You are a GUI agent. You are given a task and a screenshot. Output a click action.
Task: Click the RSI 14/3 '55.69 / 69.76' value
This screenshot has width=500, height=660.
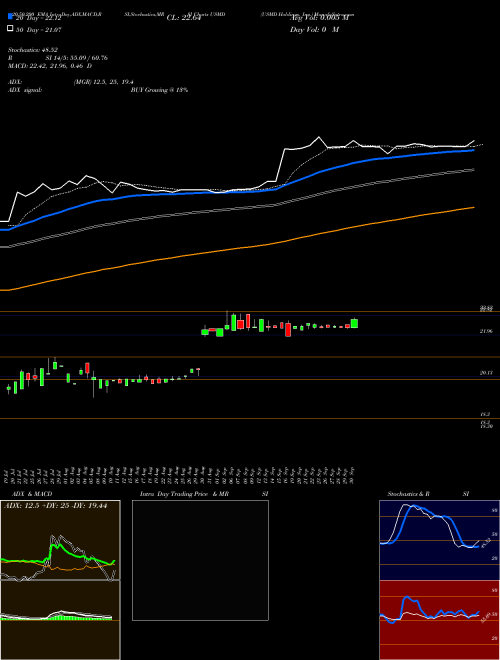pos(88,58)
